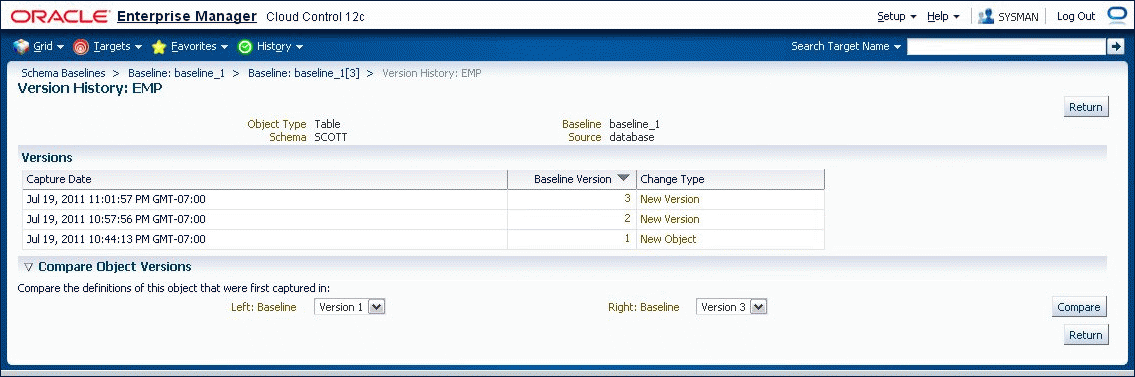
Task: Go to Baseline: baseline_1[3] breadcrumb
Action: pyautogui.click(x=304, y=73)
